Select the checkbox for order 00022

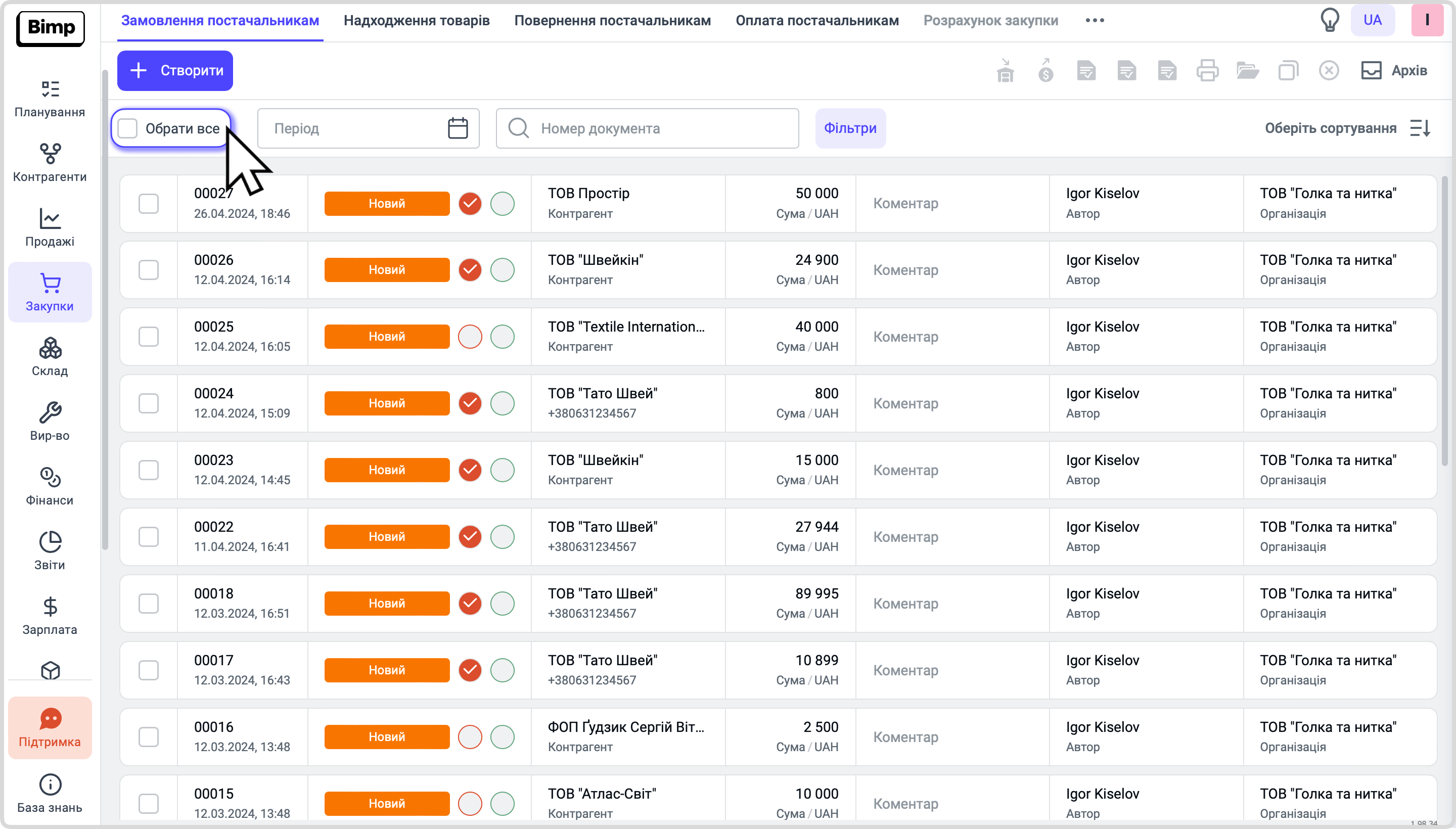click(x=149, y=536)
